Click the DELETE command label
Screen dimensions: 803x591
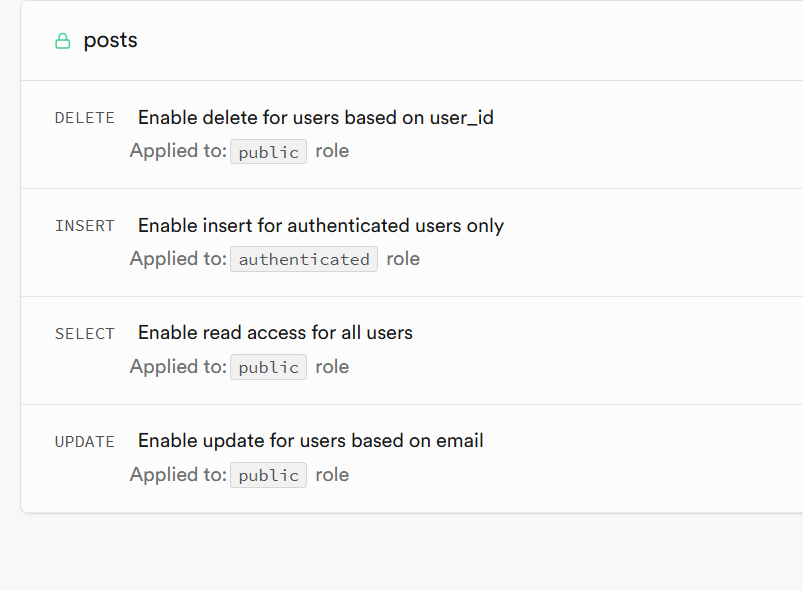click(x=85, y=118)
